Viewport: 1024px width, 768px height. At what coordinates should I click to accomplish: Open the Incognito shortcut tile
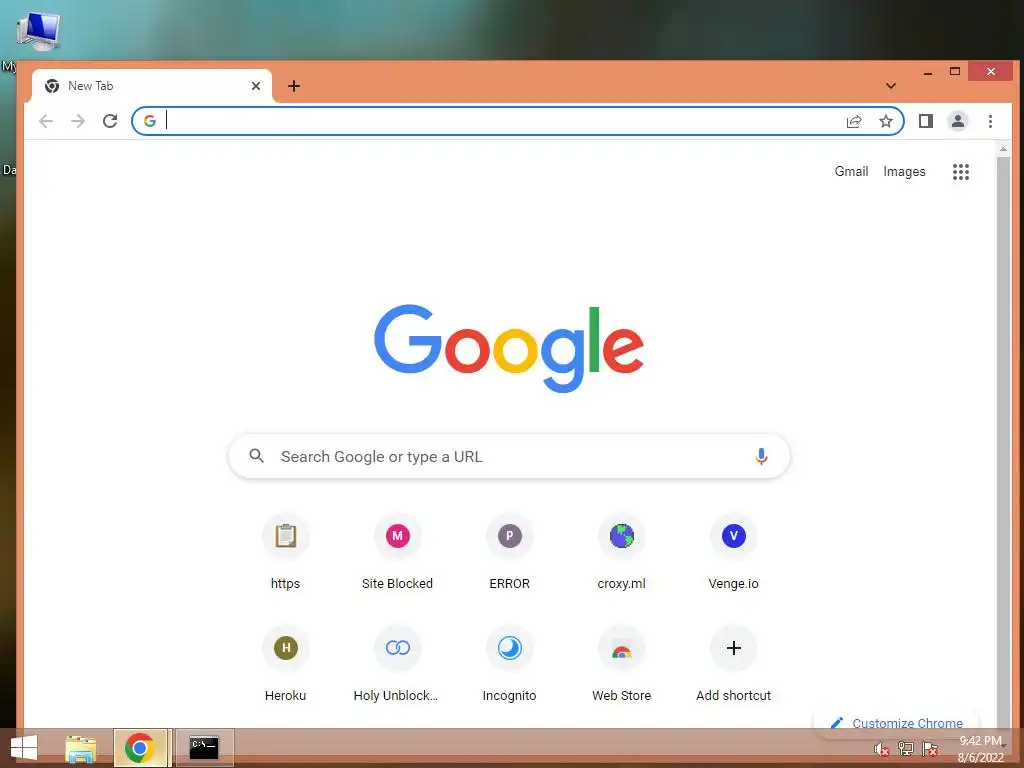click(509, 664)
